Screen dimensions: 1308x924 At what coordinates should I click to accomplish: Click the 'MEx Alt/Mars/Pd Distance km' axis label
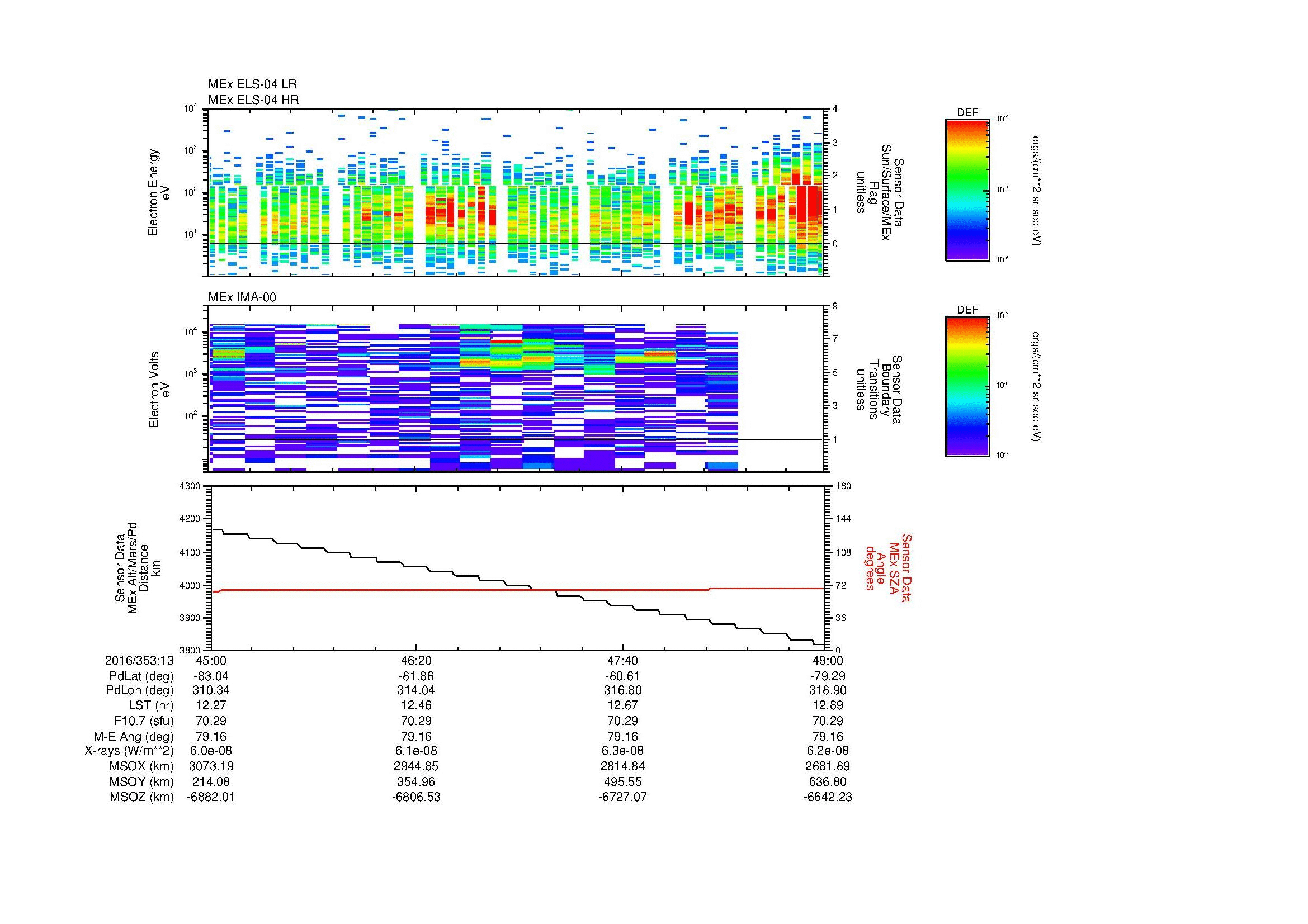tap(138, 567)
